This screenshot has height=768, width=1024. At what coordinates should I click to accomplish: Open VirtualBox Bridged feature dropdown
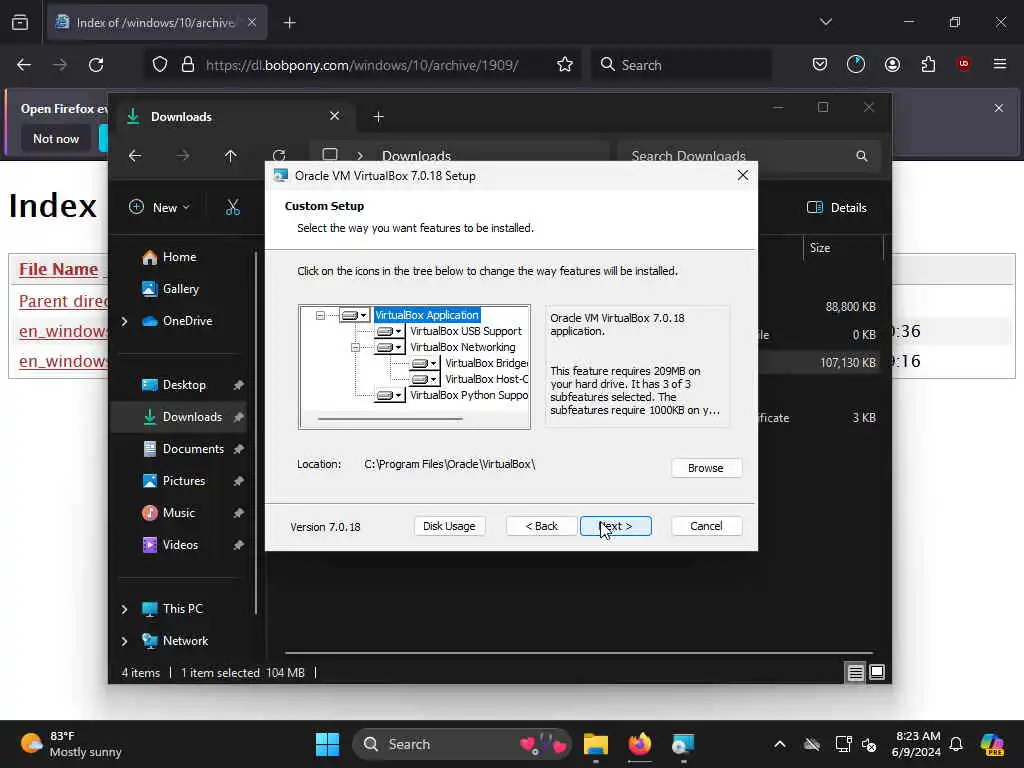click(424, 364)
